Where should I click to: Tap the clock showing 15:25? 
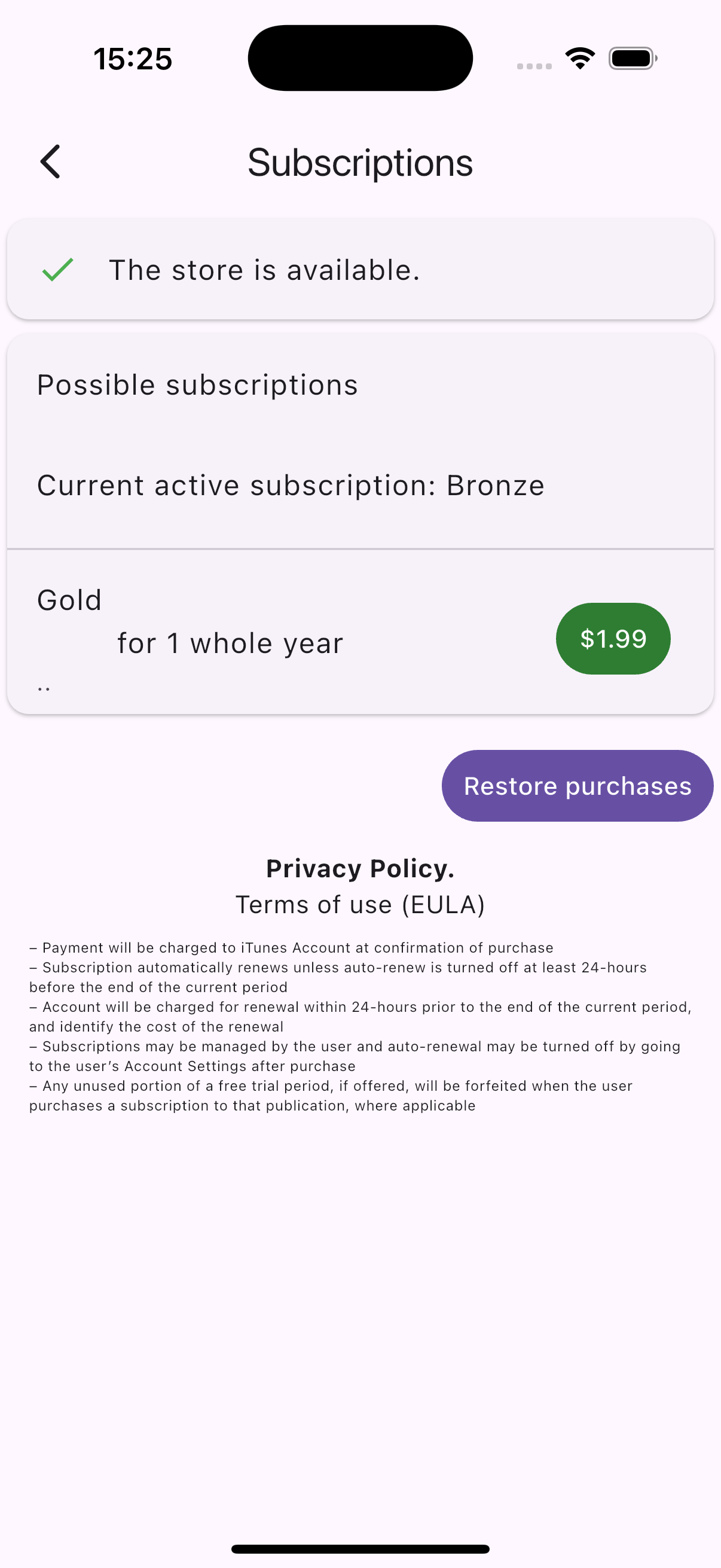pyautogui.click(x=133, y=59)
